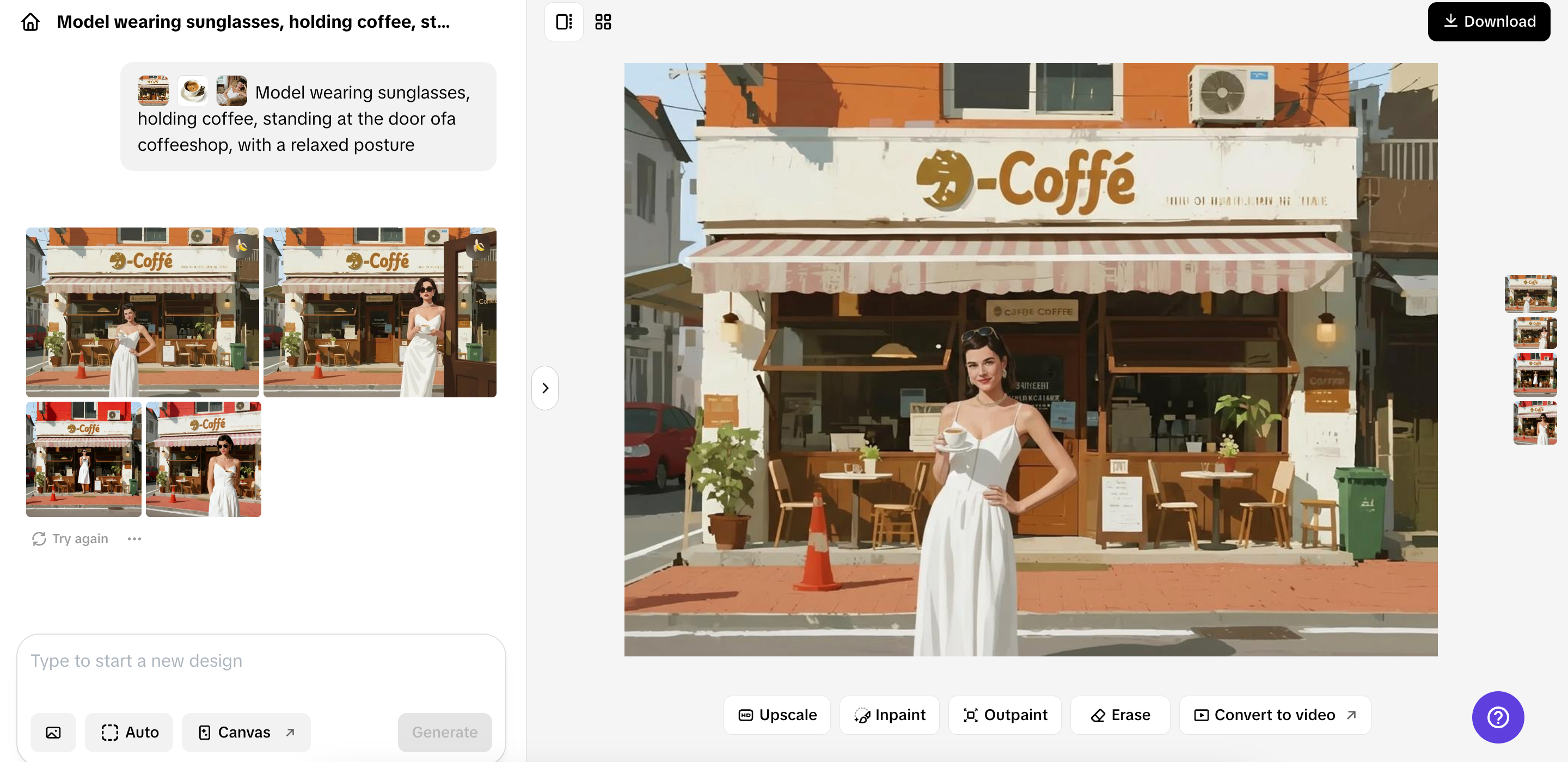Click Convert to video
The image size is (1568, 762).
point(1275,715)
